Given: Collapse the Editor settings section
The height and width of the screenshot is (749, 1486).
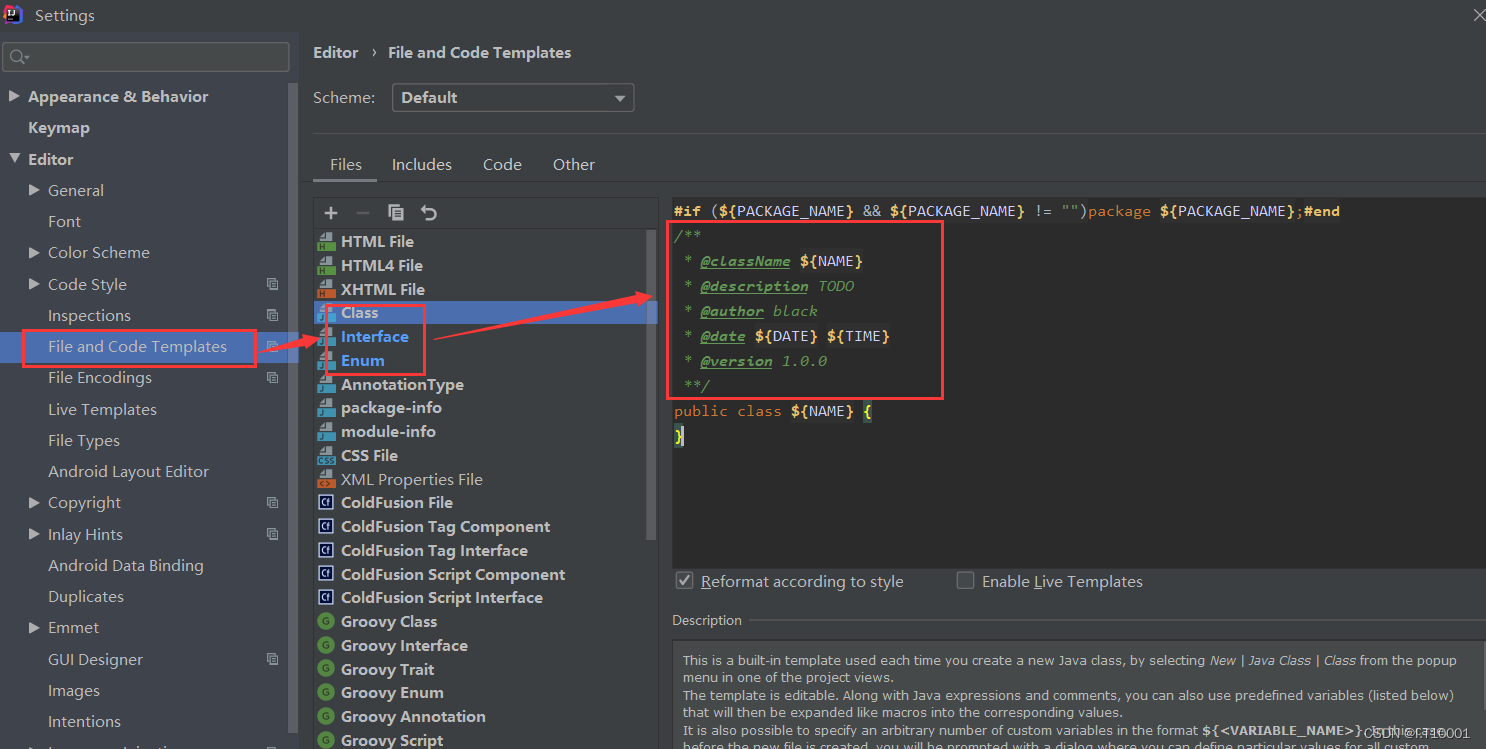Looking at the screenshot, I should [14, 159].
